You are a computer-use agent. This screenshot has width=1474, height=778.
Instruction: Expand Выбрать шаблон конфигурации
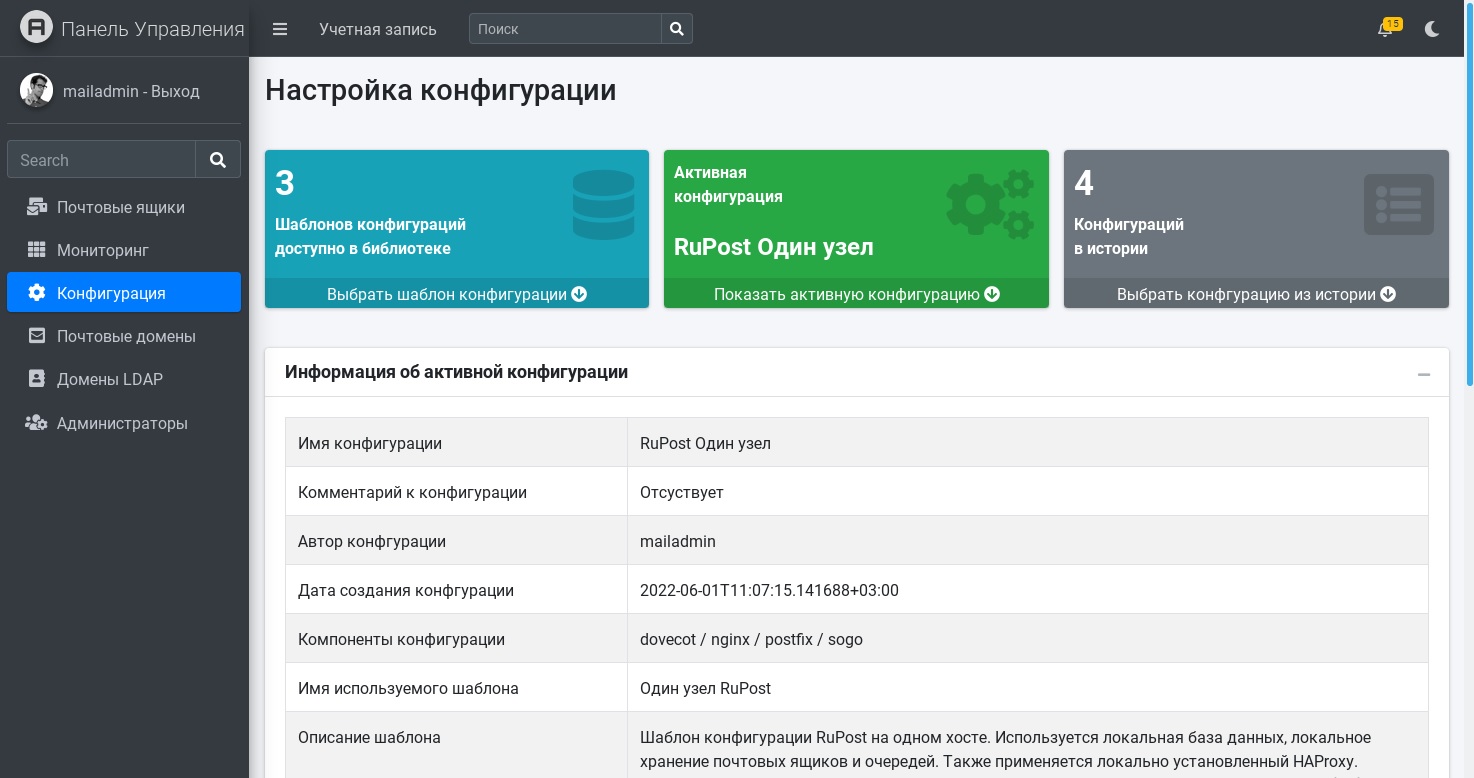[x=456, y=294]
